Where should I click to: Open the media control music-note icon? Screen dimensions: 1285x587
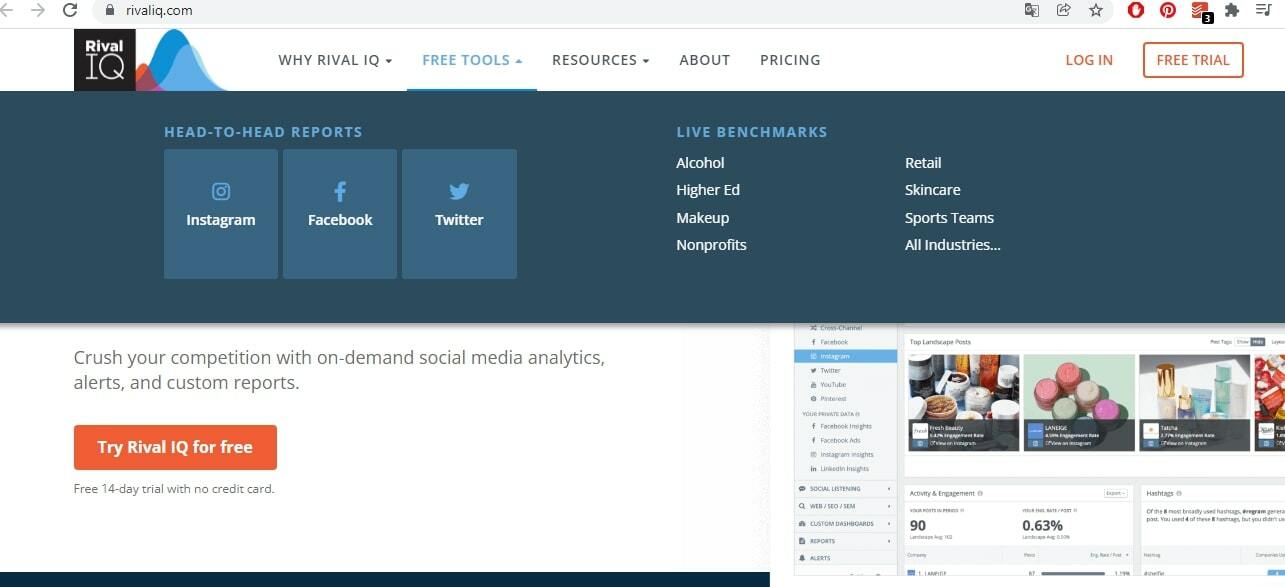point(1263,10)
